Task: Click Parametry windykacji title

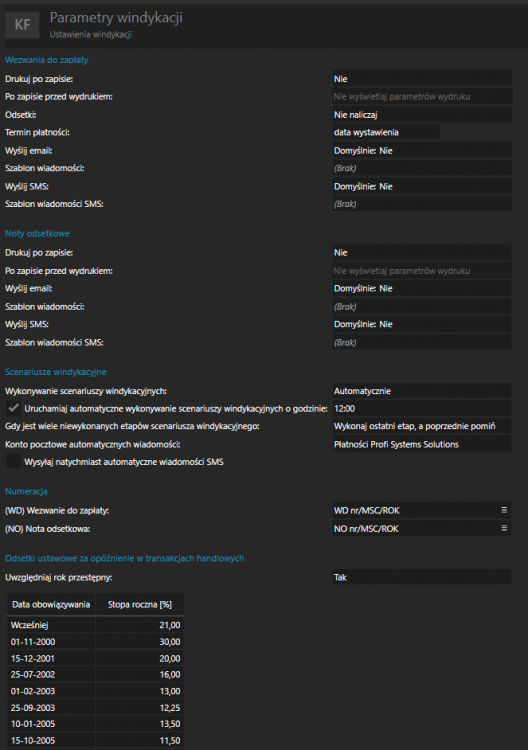Action: (x=116, y=18)
